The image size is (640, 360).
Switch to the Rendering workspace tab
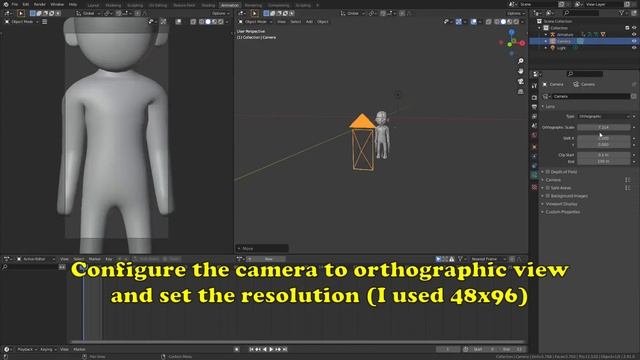(x=253, y=5)
